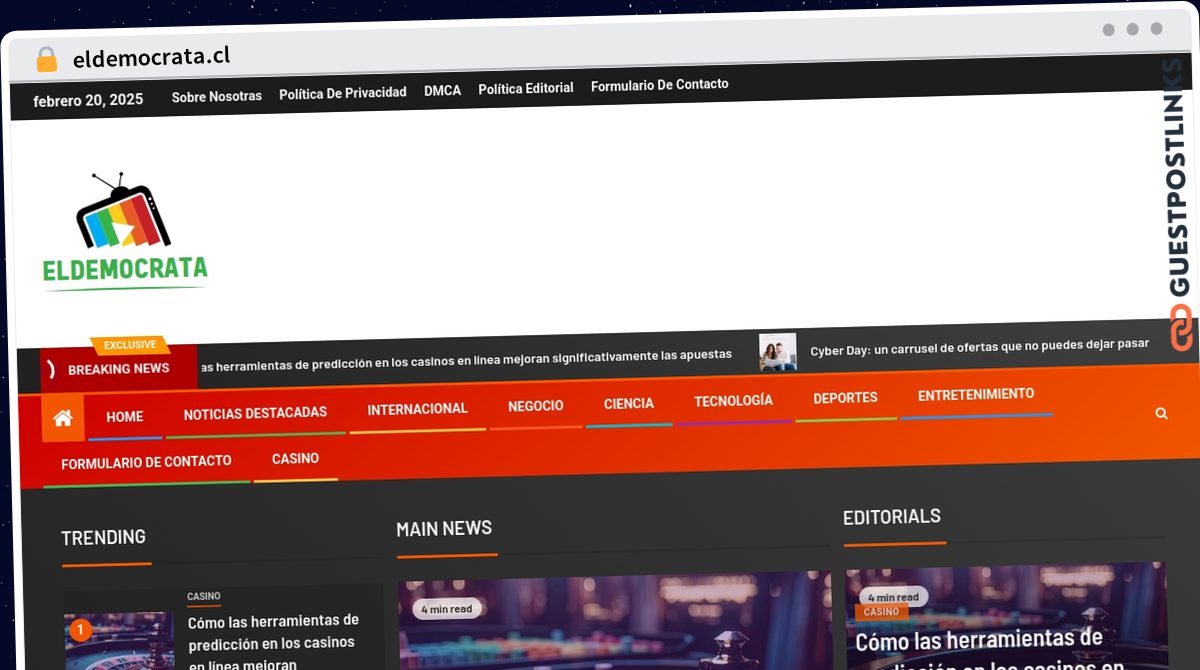Click the eldemocrata.cl address text

point(151,57)
